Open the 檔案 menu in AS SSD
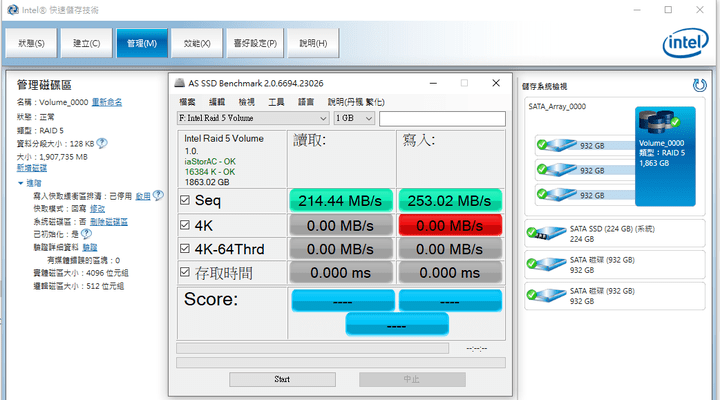 pyautogui.click(x=187, y=102)
